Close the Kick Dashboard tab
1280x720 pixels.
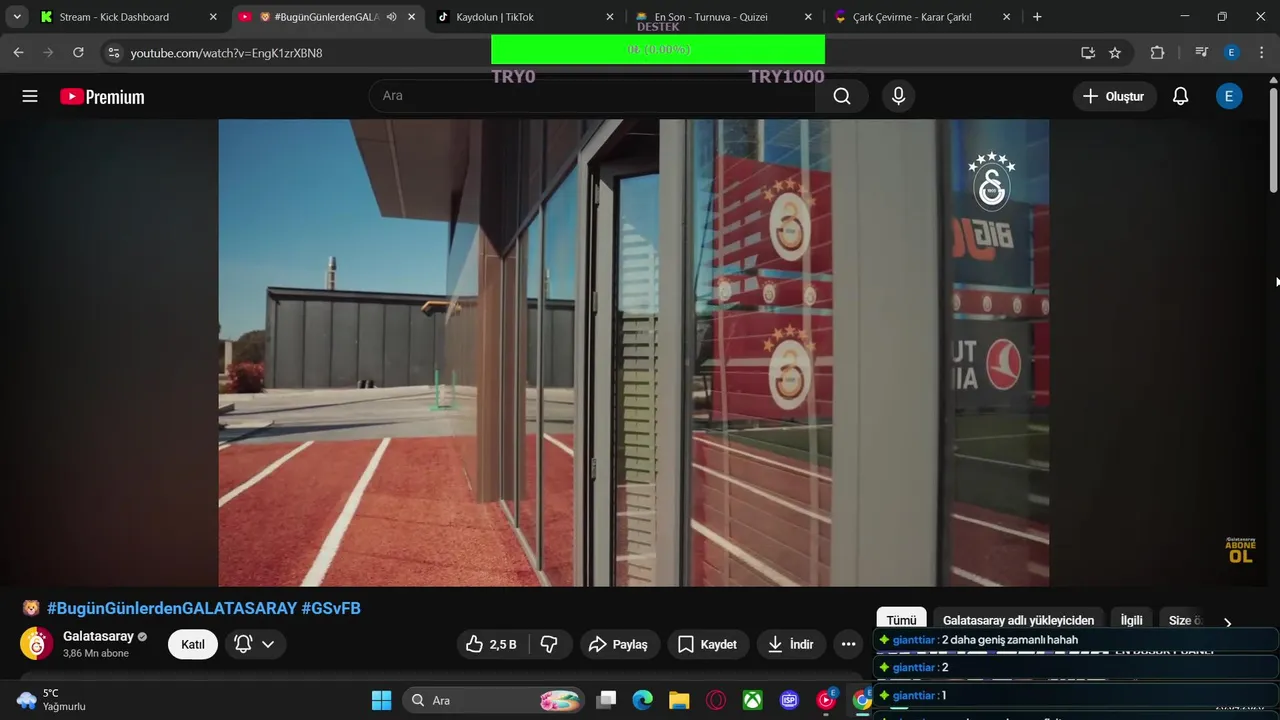213,17
